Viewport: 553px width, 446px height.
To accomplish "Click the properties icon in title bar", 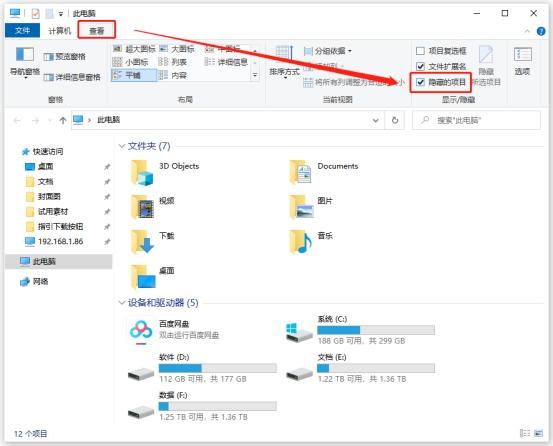I will point(36,14).
